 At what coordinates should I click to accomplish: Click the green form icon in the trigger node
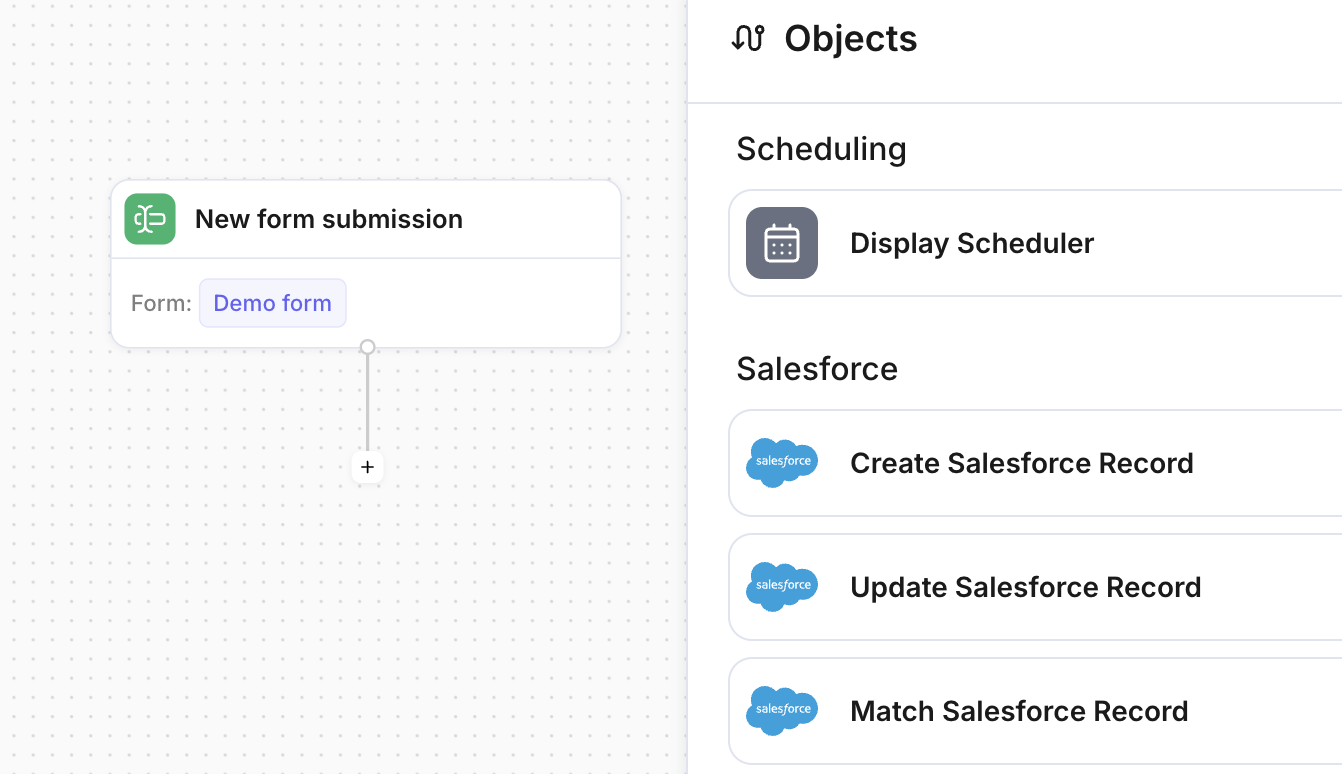[x=150, y=219]
